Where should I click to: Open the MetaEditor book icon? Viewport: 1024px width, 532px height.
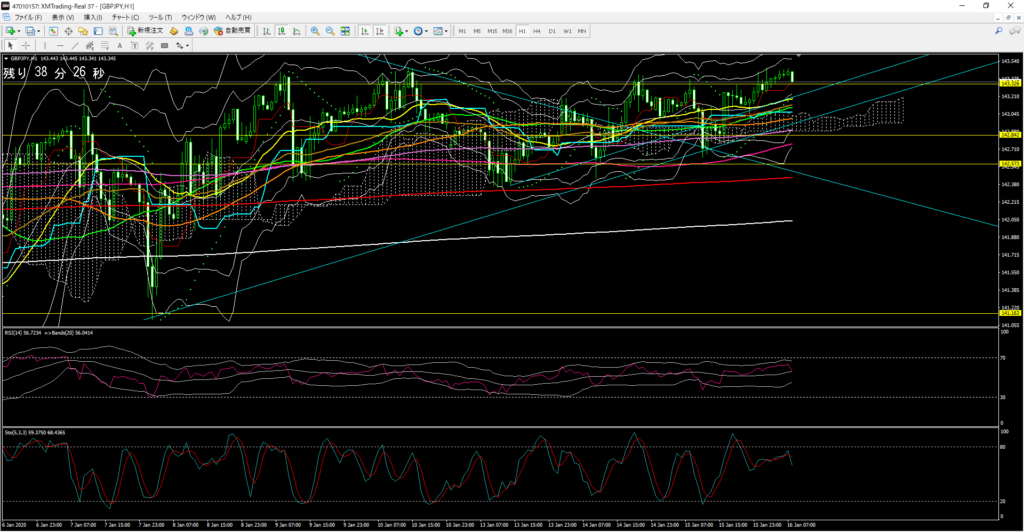tap(174, 31)
